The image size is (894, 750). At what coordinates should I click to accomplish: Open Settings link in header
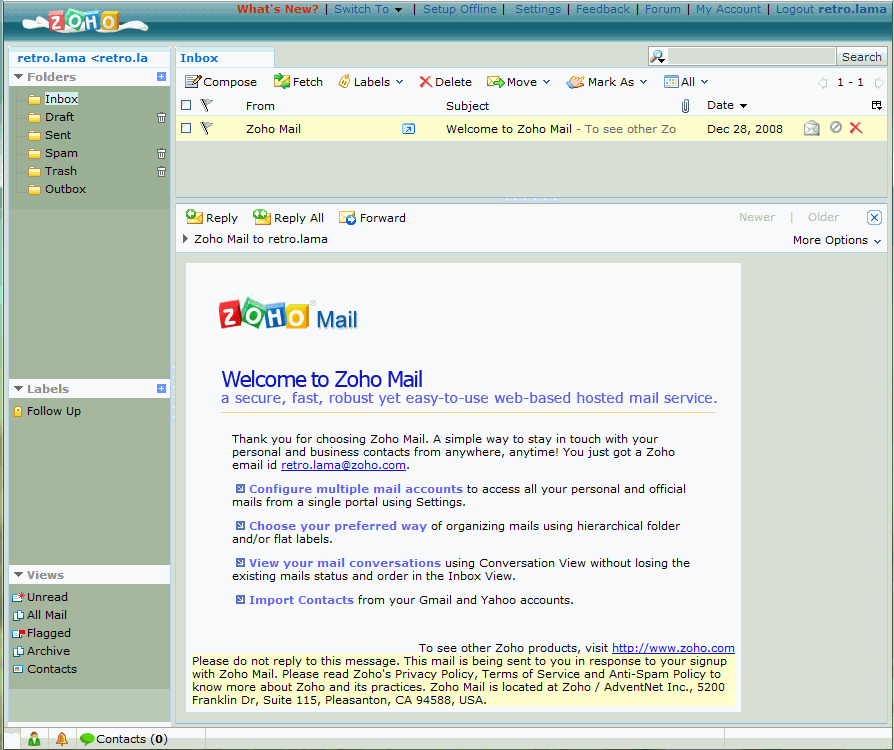click(x=538, y=9)
